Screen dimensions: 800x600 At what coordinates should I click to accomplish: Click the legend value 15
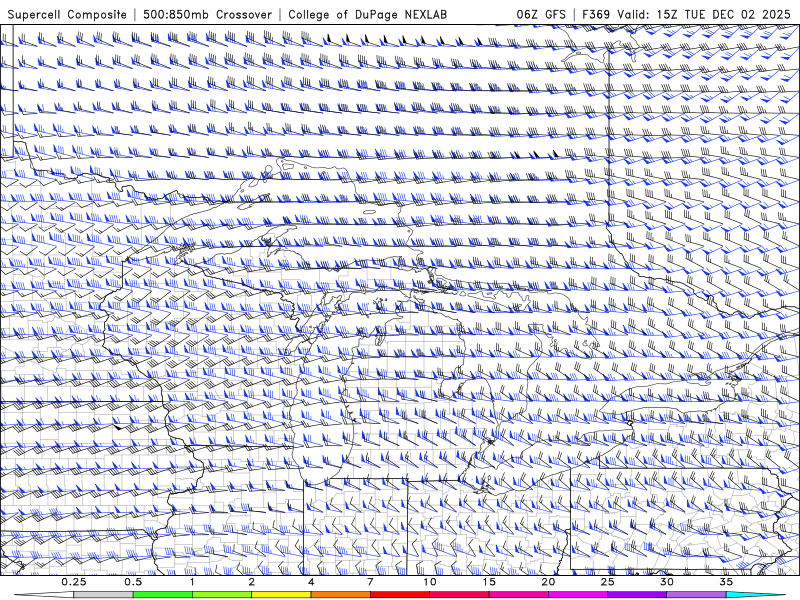click(x=489, y=582)
